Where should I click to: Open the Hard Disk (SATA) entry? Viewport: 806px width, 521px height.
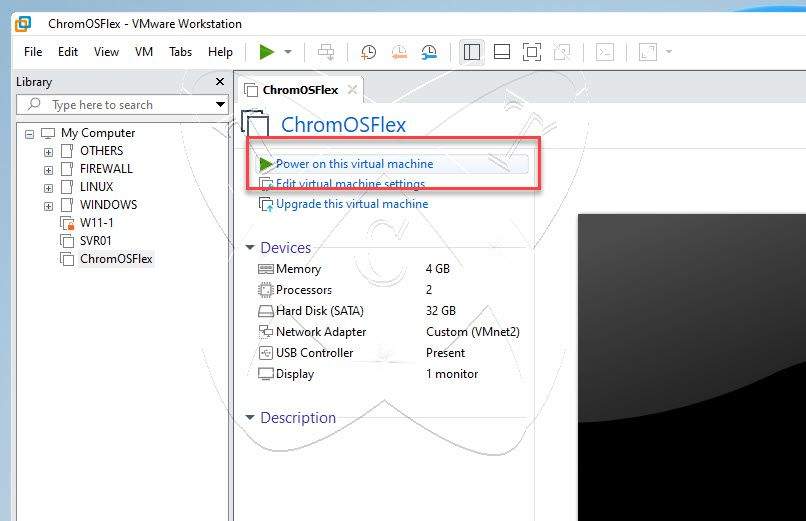[320, 311]
